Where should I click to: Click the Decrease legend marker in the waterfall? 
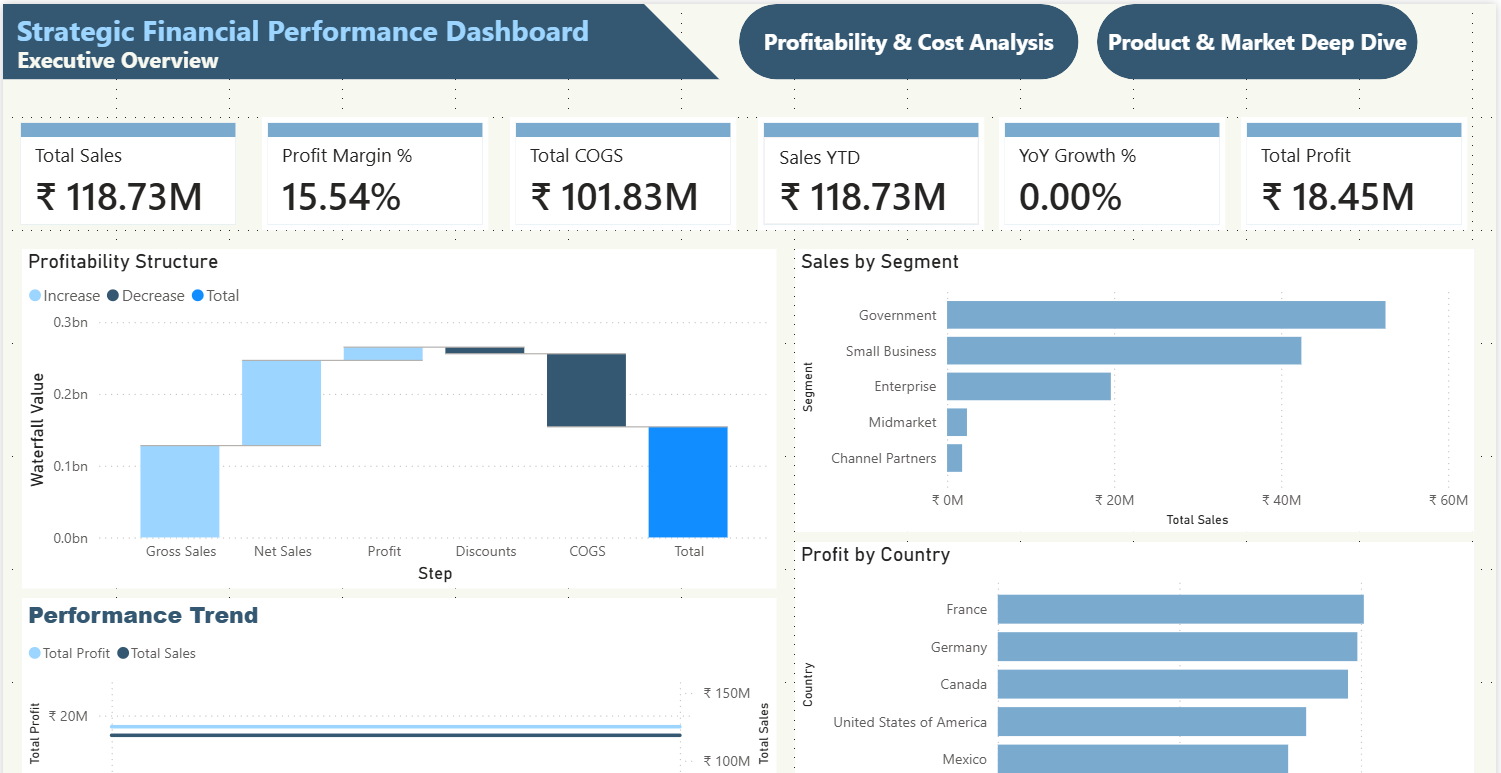click(x=113, y=296)
